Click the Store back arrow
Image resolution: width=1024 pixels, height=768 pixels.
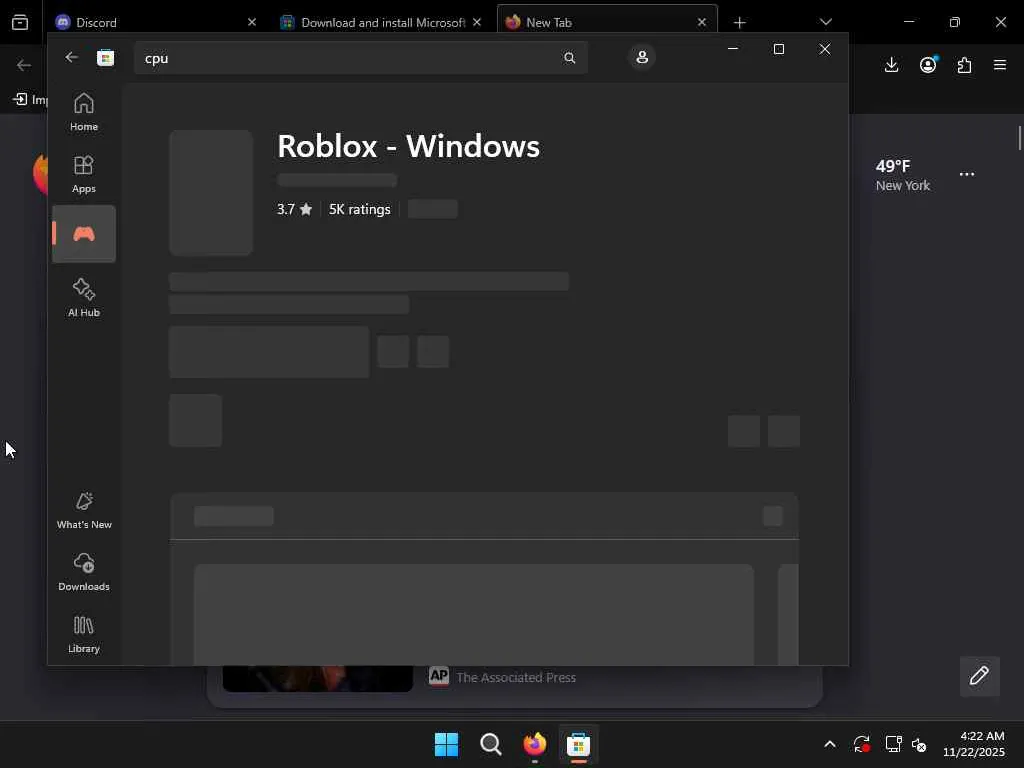click(x=71, y=57)
